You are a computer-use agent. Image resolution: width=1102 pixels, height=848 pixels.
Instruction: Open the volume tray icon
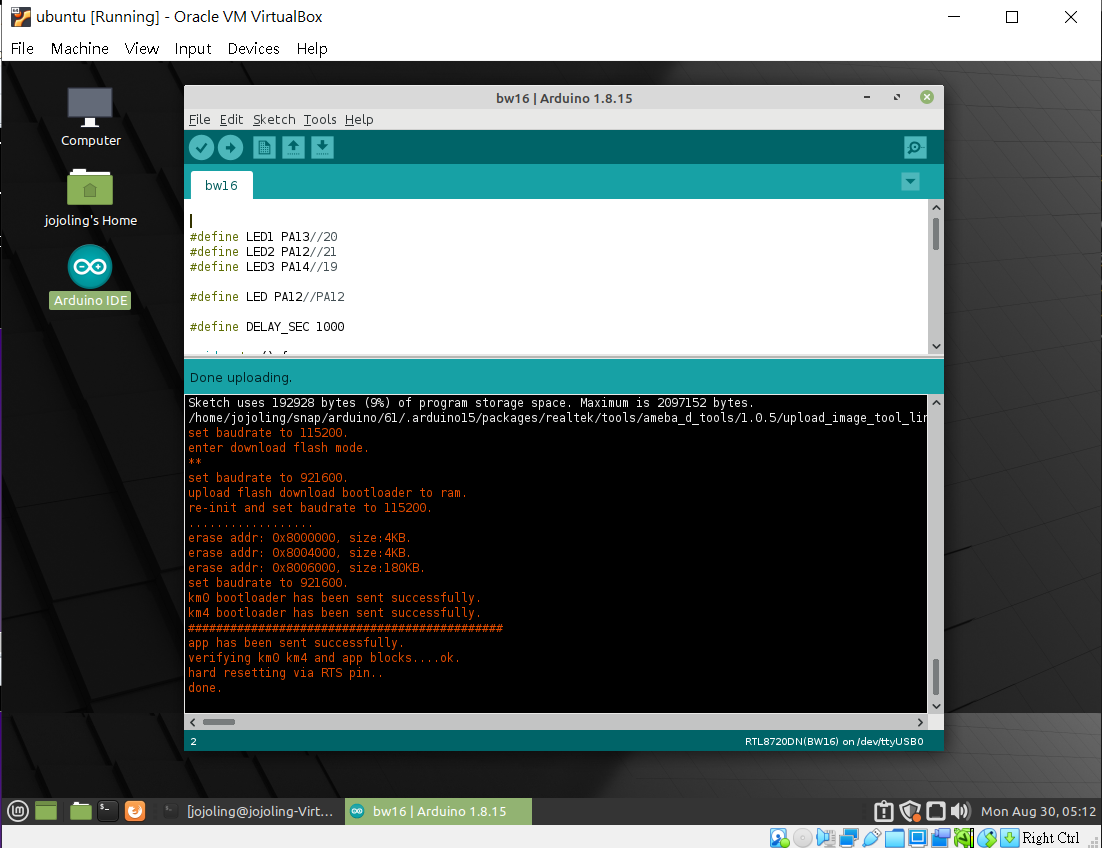pyautogui.click(x=959, y=811)
